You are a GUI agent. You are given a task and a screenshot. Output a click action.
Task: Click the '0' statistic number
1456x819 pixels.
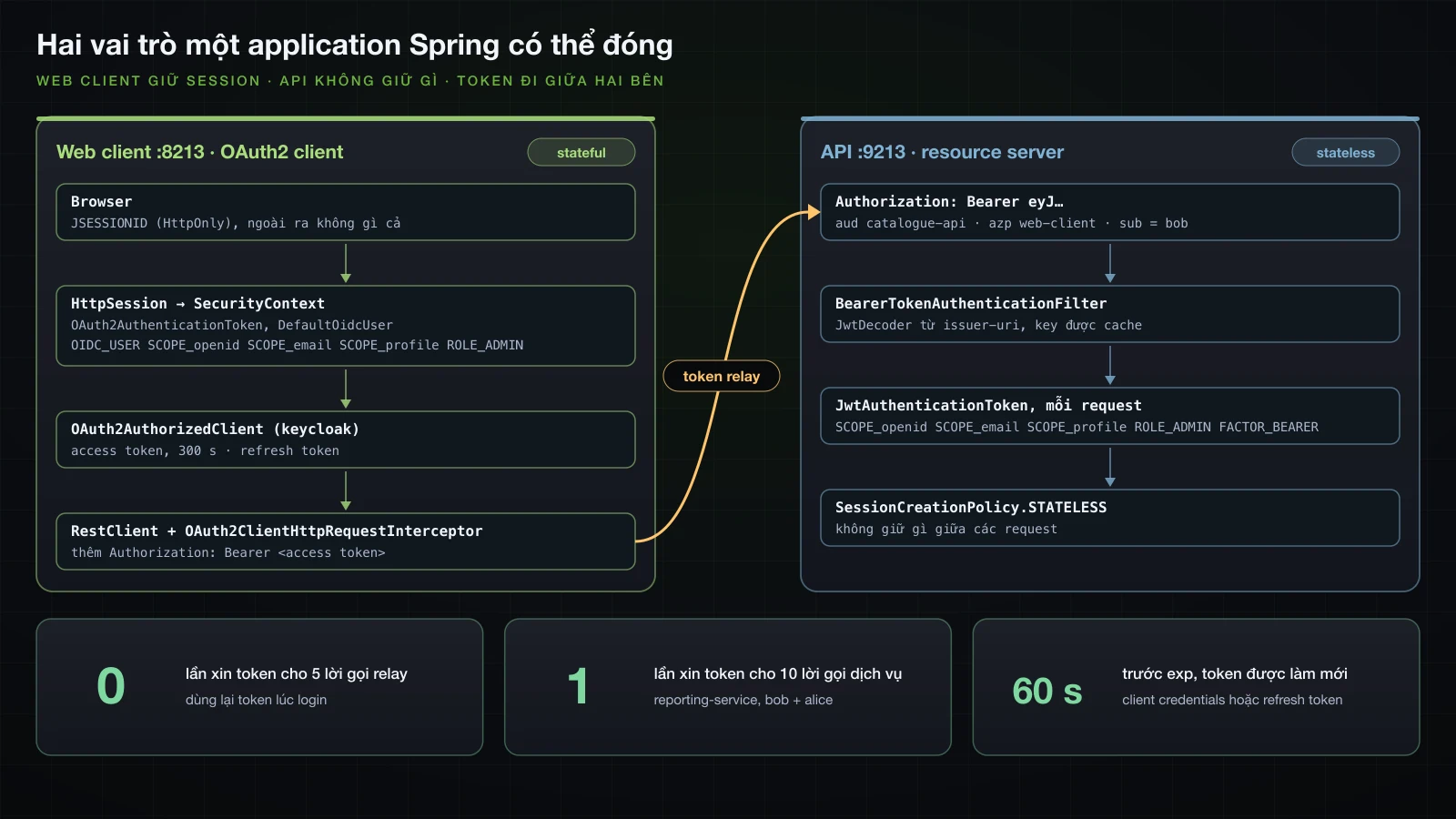click(x=111, y=686)
